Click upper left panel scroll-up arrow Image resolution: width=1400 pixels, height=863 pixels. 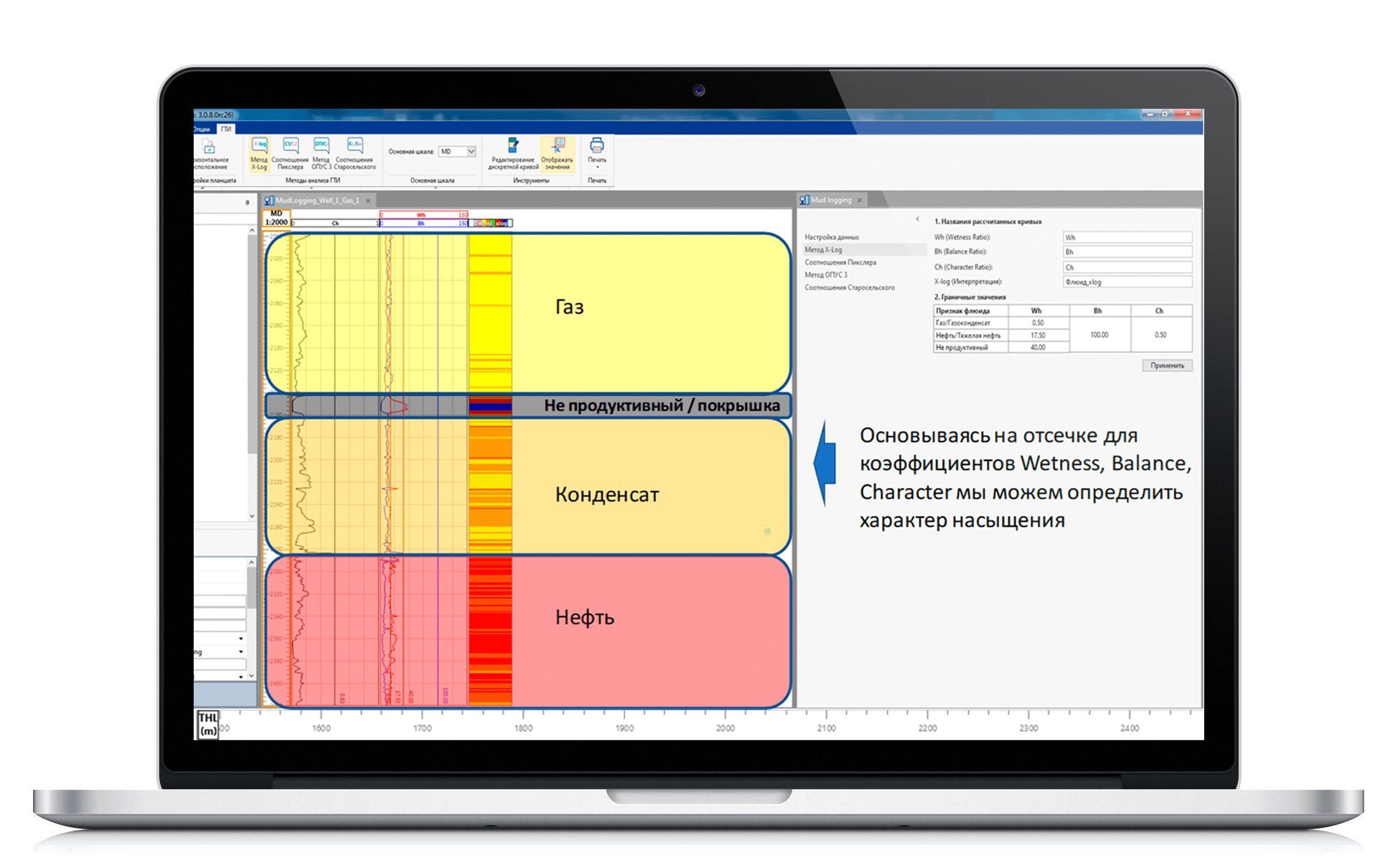point(252,230)
